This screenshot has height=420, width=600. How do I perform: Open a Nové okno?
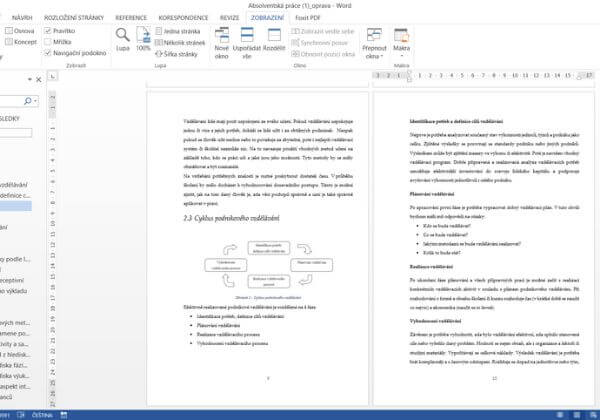coord(222,43)
